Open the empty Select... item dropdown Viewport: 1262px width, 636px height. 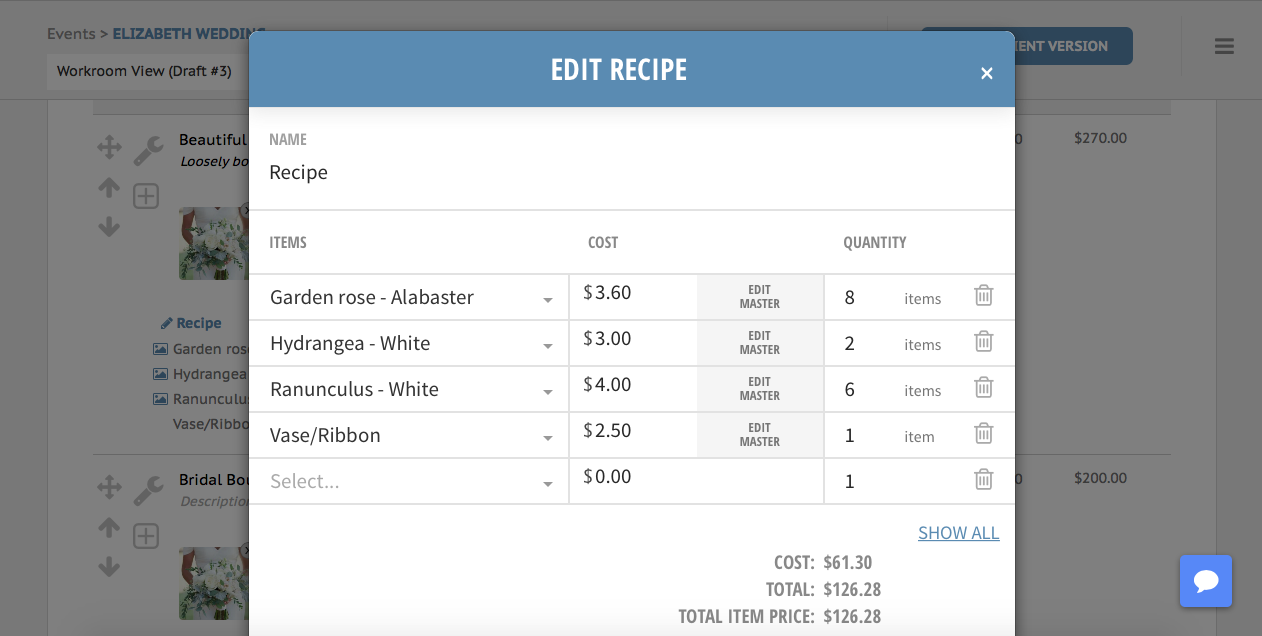click(548, 484)
